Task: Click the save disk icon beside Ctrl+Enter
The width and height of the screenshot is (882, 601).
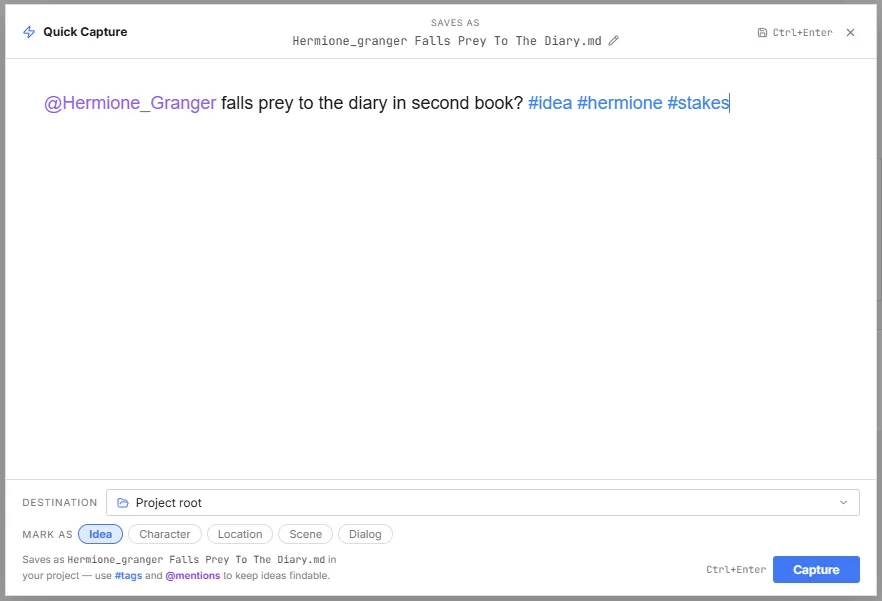Action: [762, 33]
